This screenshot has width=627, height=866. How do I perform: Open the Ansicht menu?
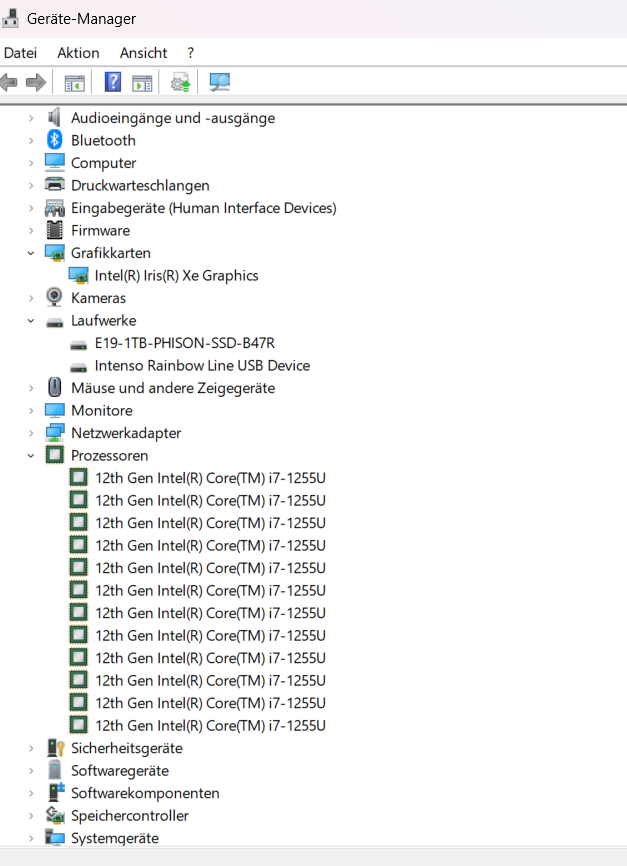tap(144, 53)
